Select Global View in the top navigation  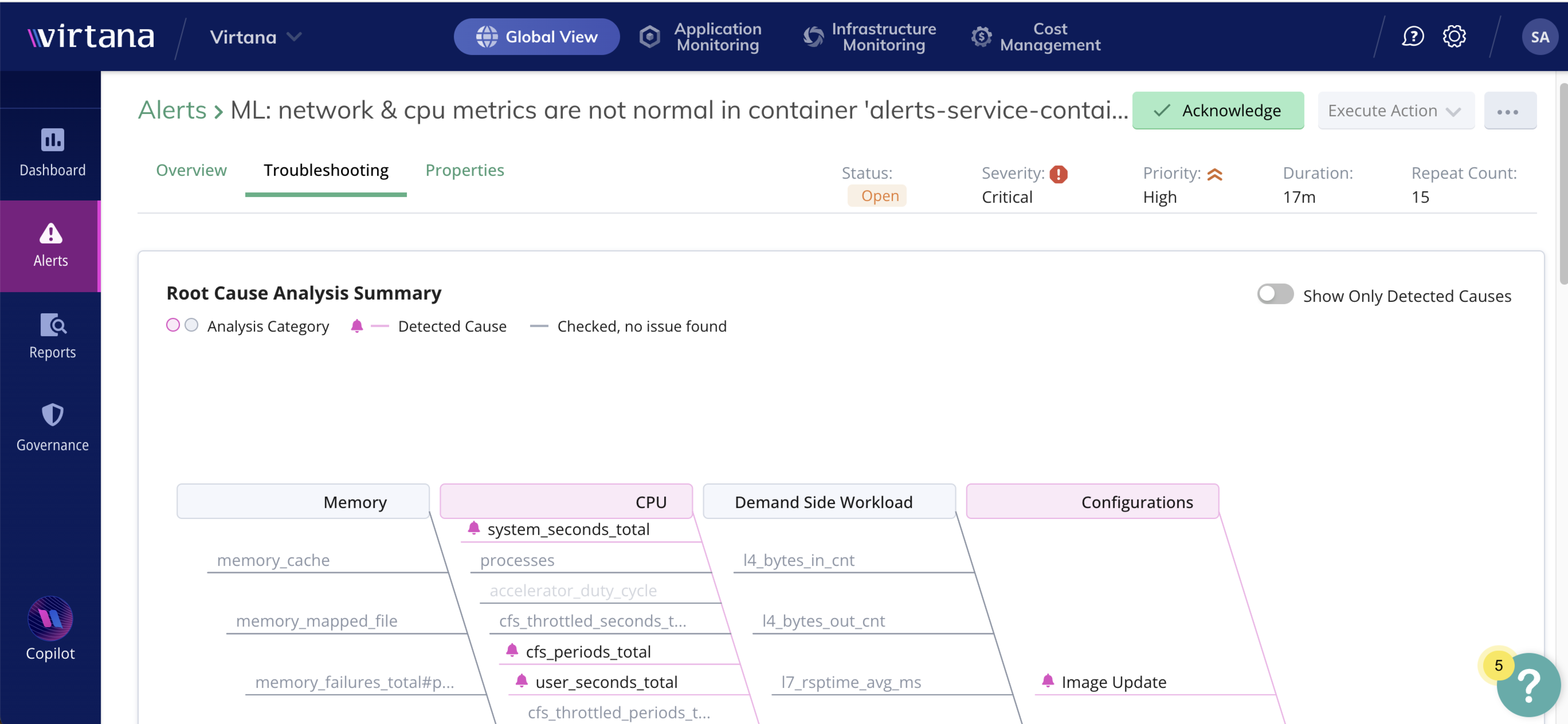[x=537, y=36]
